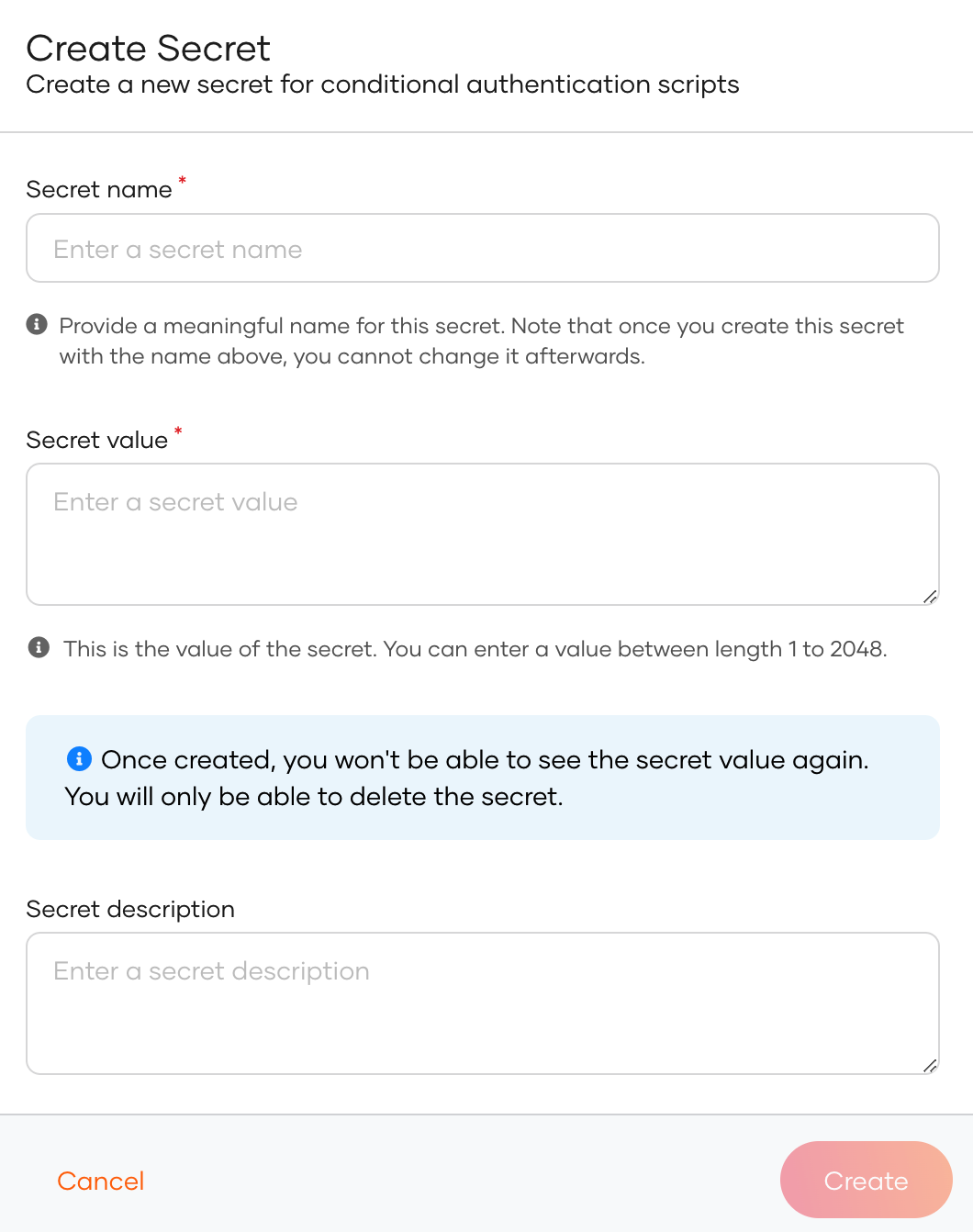Click the resize handle of the secret value box
Viewport: 973px width, 1232px height.
click(x=929, y=597)
